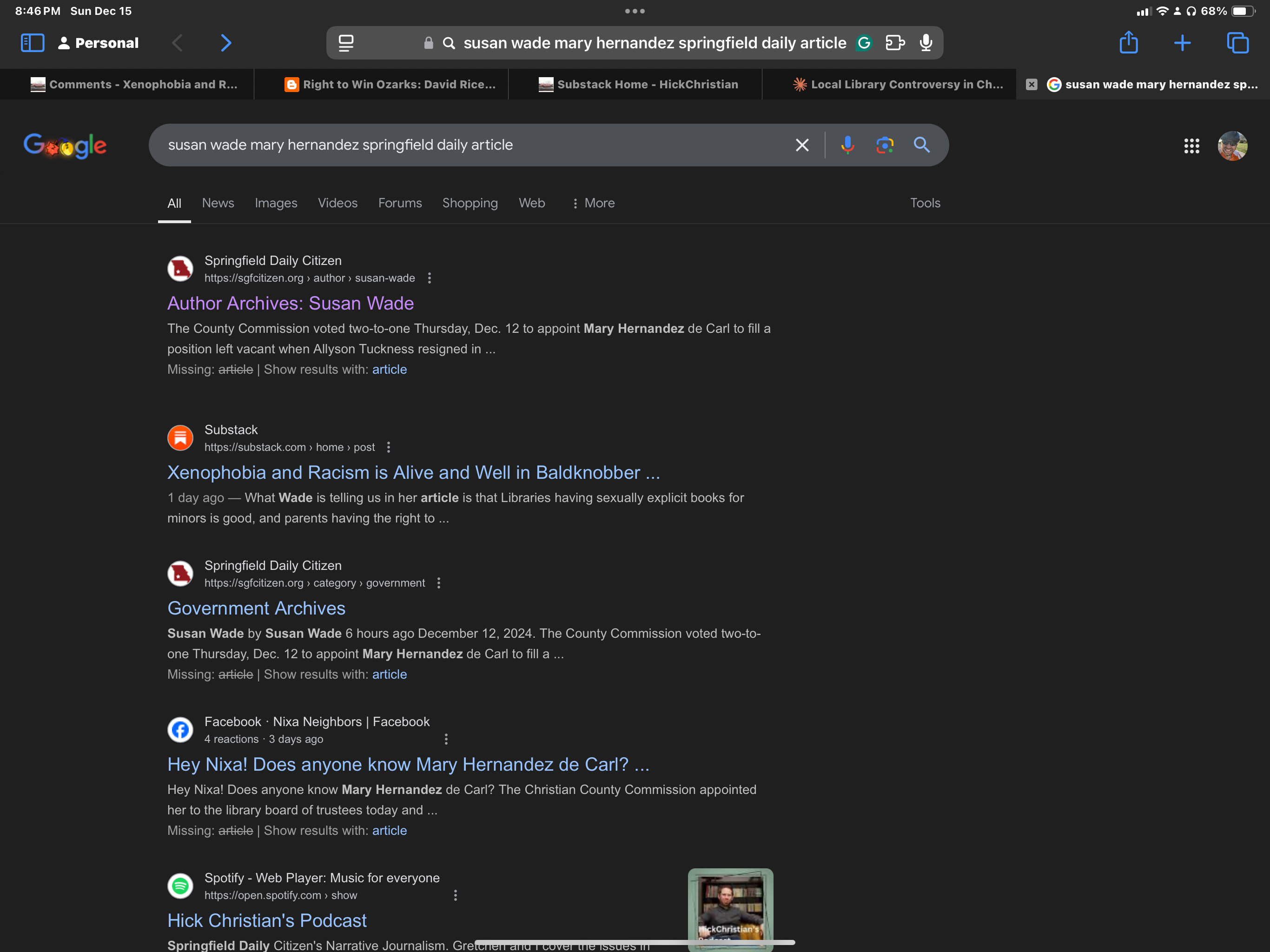Switch to Local Library Controversy tab
This screenshot has height=952, width=1270.
tap(889, 85)
